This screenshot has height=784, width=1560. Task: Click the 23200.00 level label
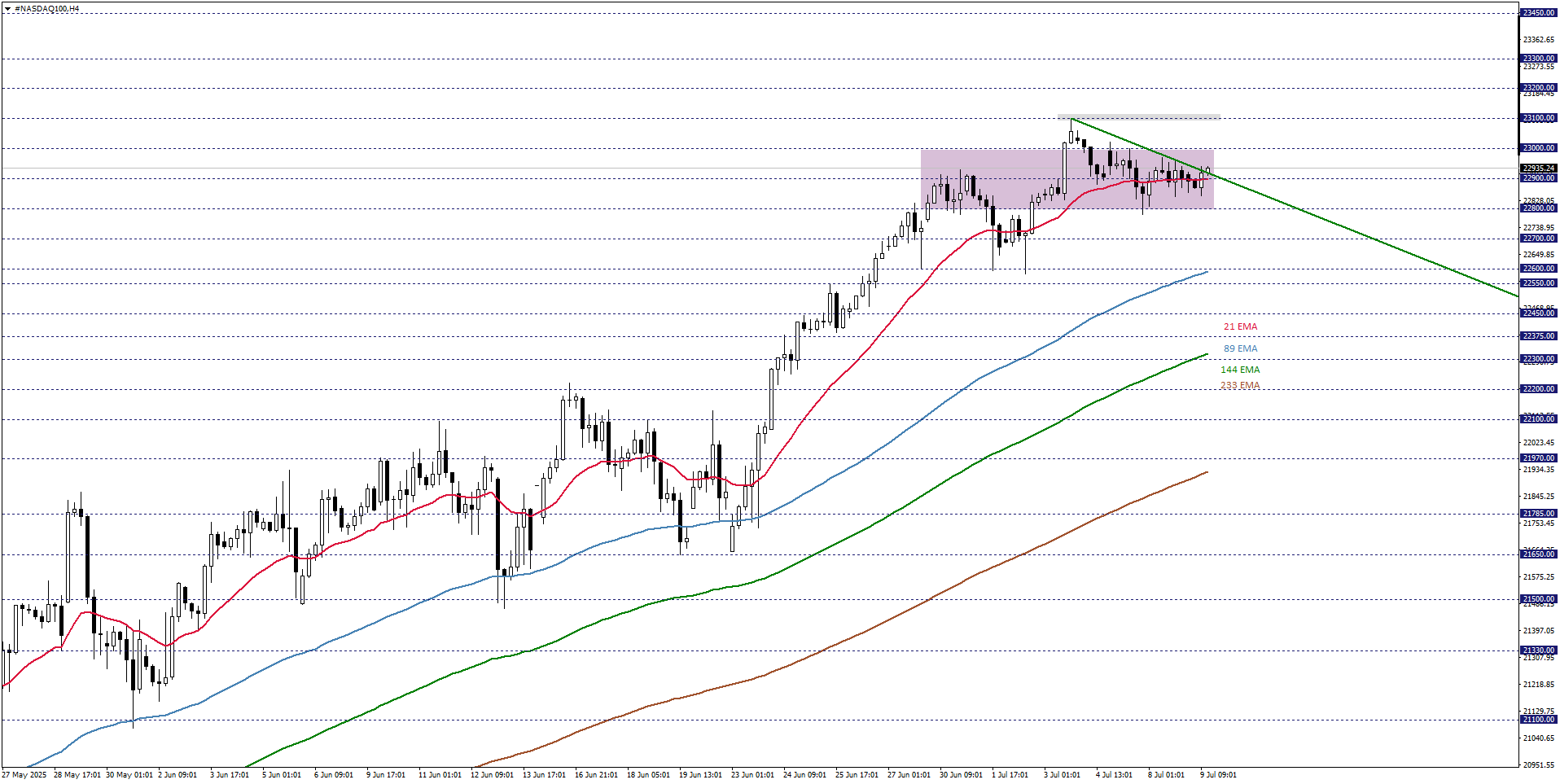pyautogui.click(x=1539, y=88)
